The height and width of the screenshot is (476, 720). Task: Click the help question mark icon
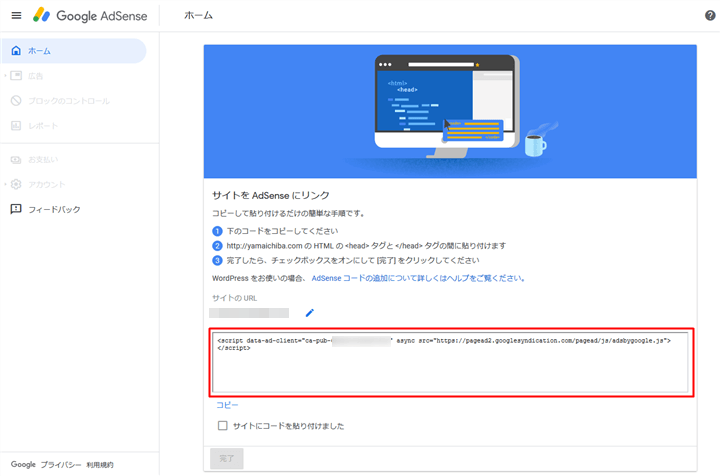(x=710, y=16)
